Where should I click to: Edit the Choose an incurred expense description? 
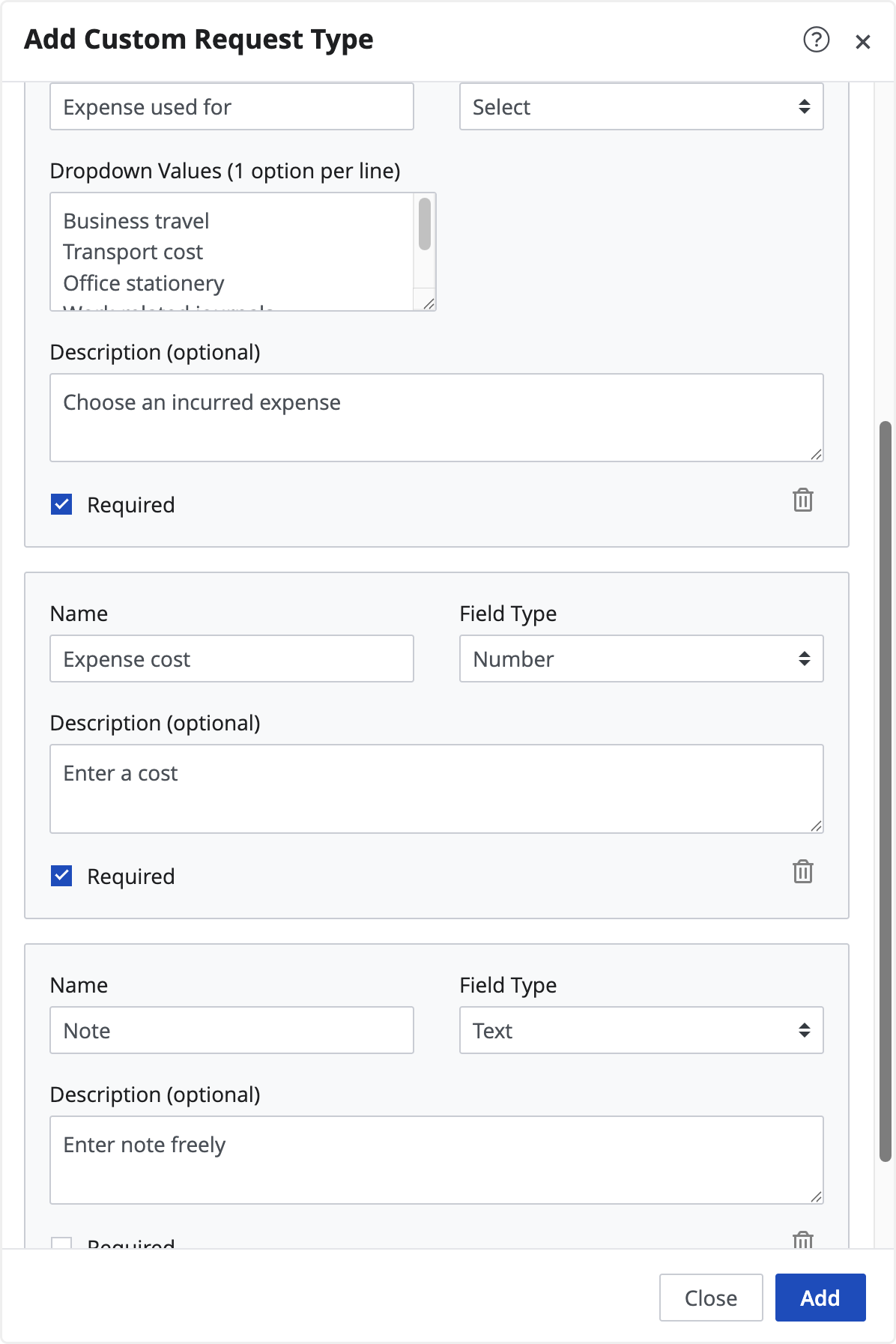tap(436, 417)
